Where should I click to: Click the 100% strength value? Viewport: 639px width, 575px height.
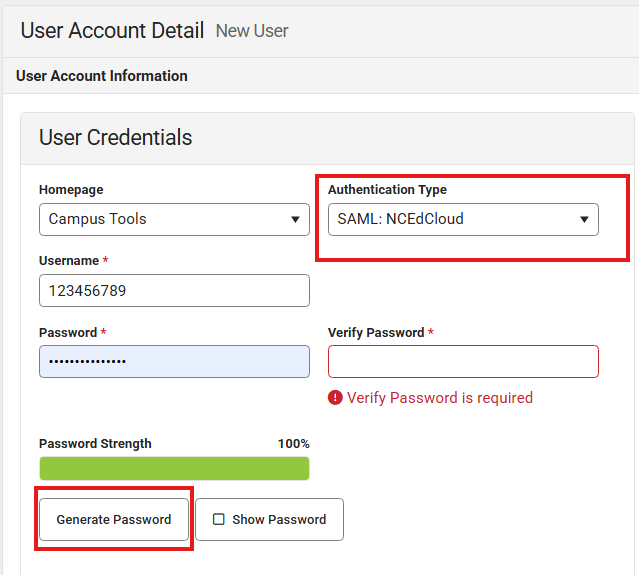[293, 444]
